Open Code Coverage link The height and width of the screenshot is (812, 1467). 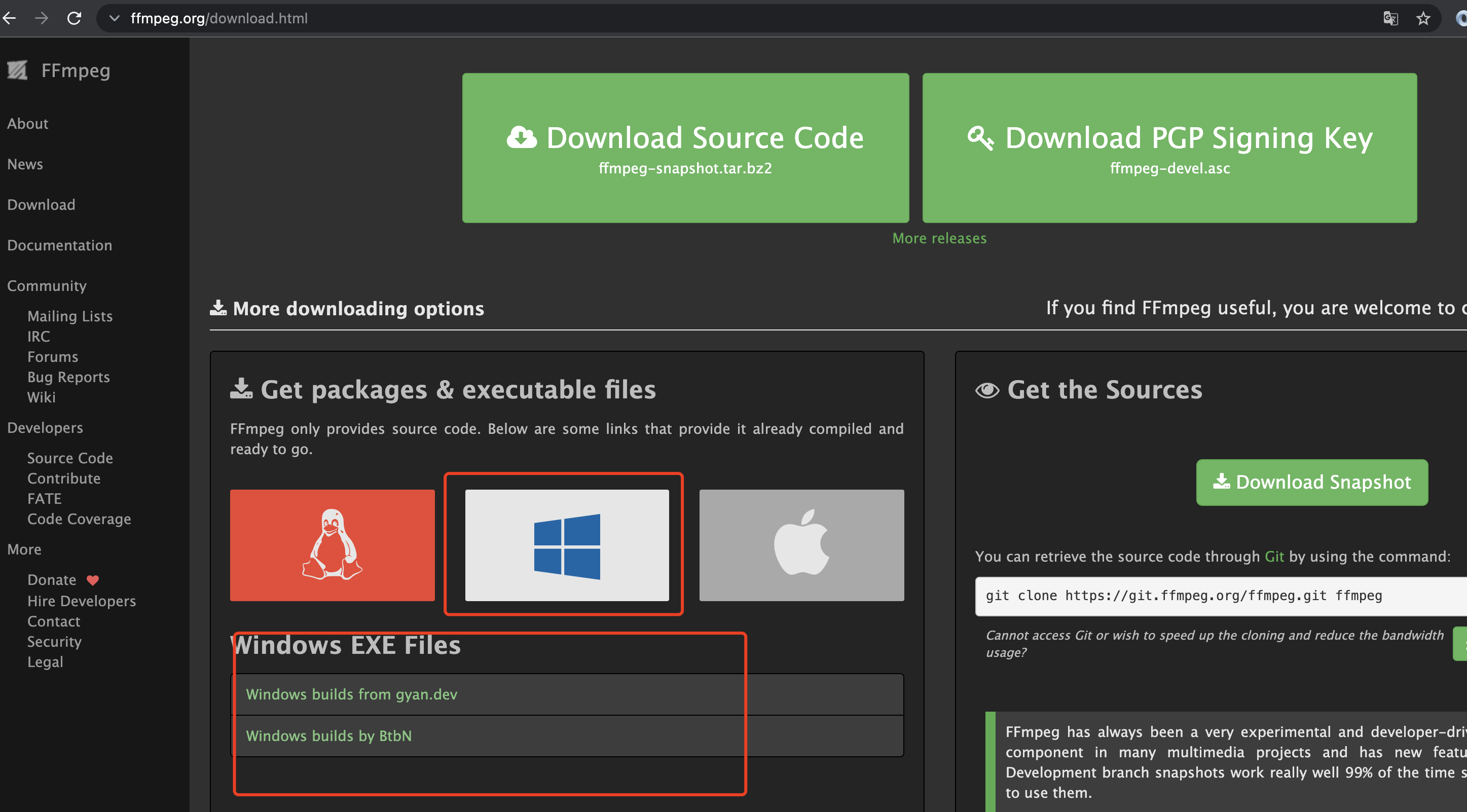coord(79,520)
